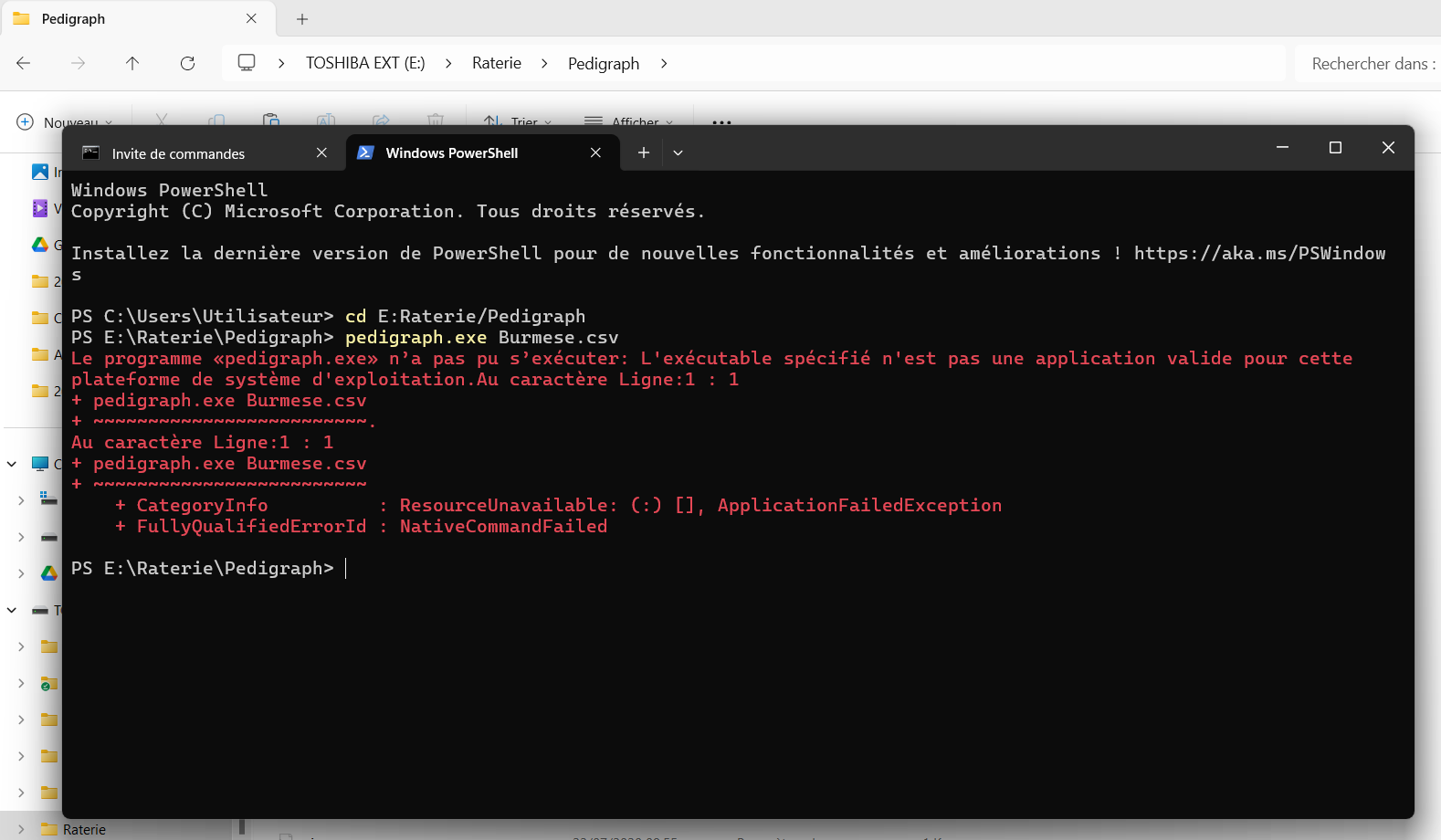Select Raterie folder in navigation tree
The height and width of the screenshot is (840, 1441).
click(84, 829)
